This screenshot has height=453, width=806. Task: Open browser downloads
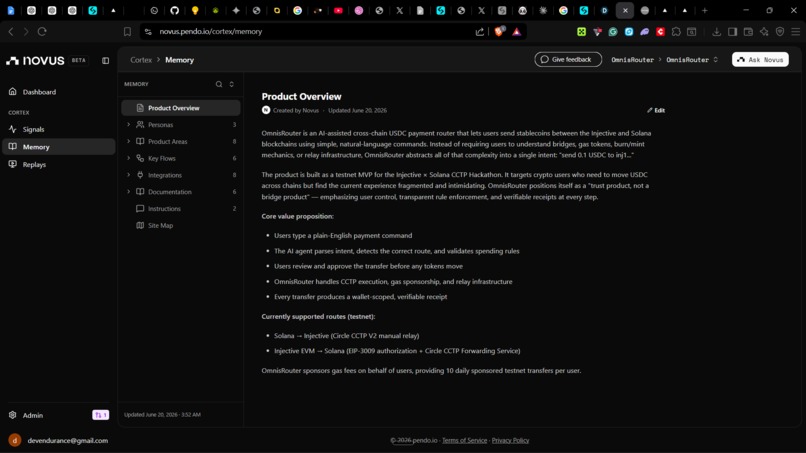click(717, 32)
